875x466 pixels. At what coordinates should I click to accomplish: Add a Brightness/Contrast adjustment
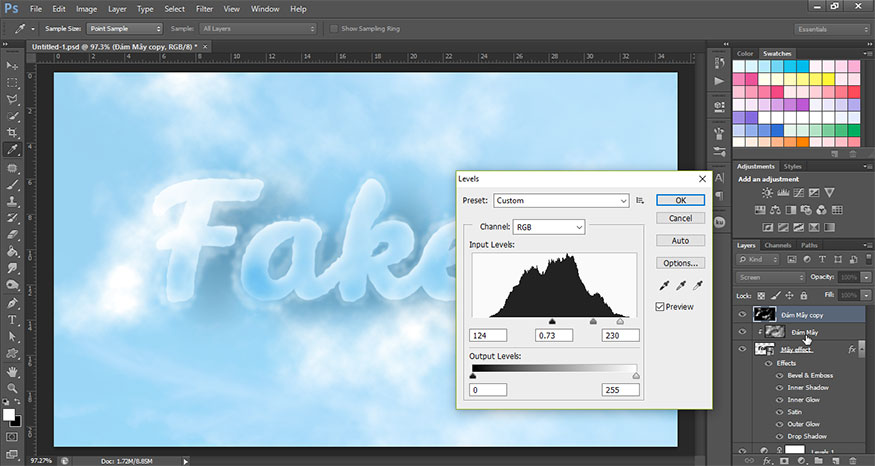click(x=767, y=193)
